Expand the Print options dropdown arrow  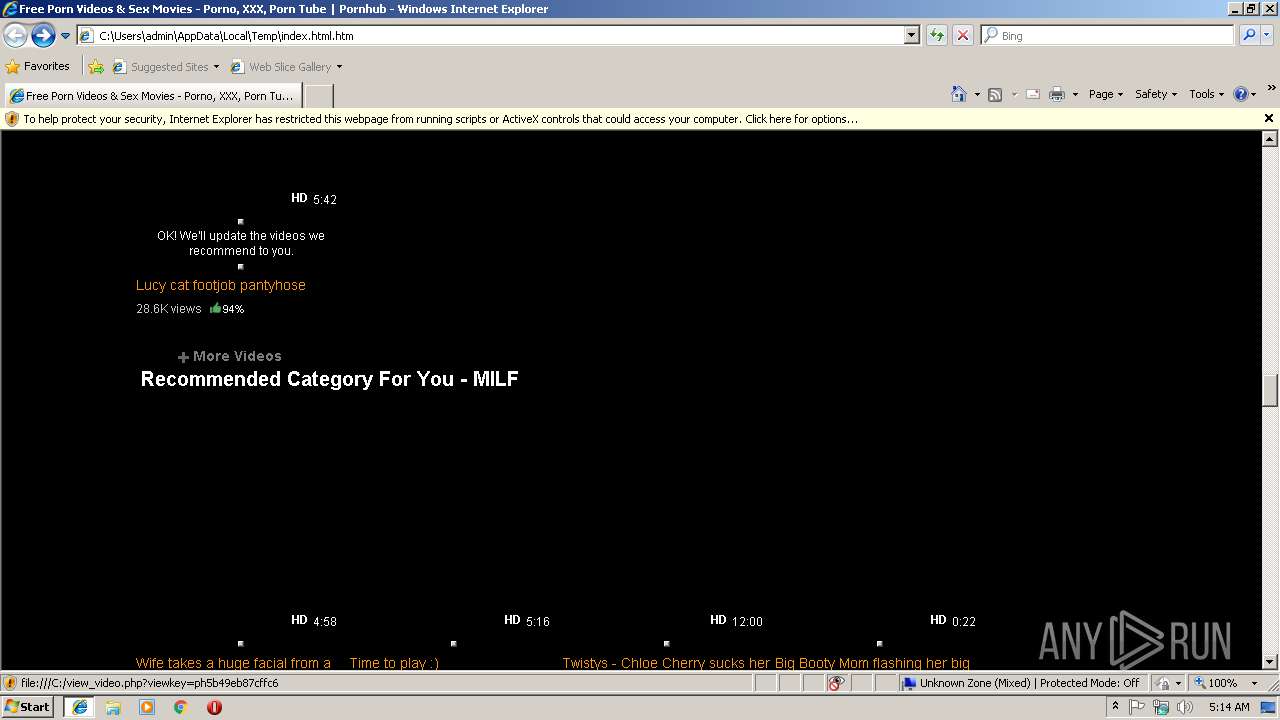(x=1075, y=94)
